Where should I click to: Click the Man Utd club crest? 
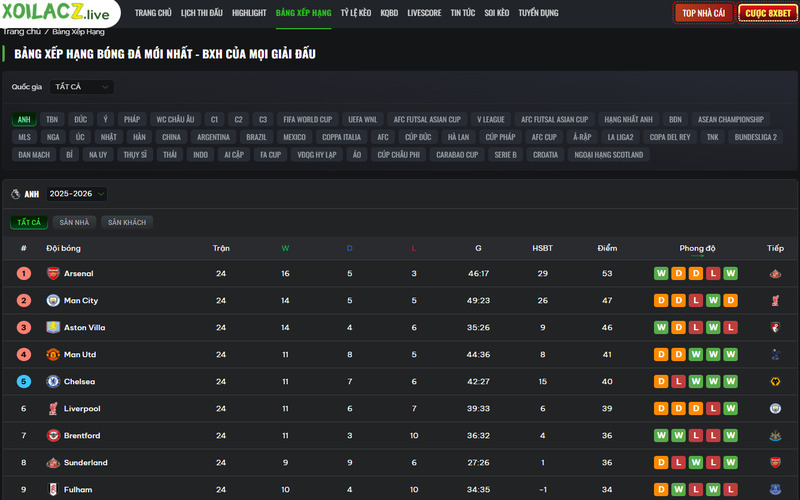click(53, 354)
